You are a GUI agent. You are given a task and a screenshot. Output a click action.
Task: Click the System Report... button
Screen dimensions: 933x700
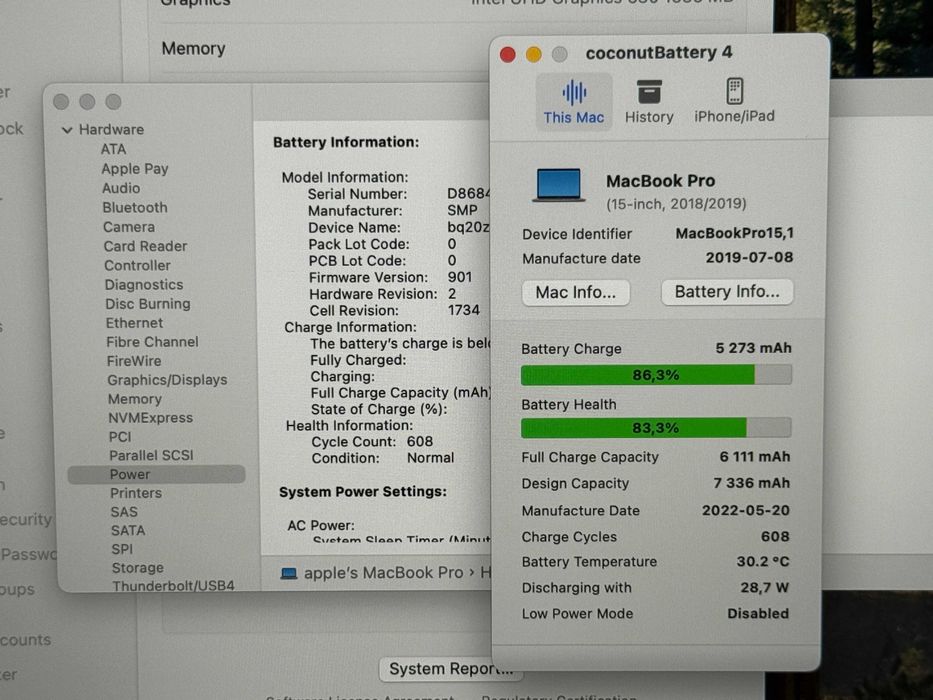click(x=450, y=669)
